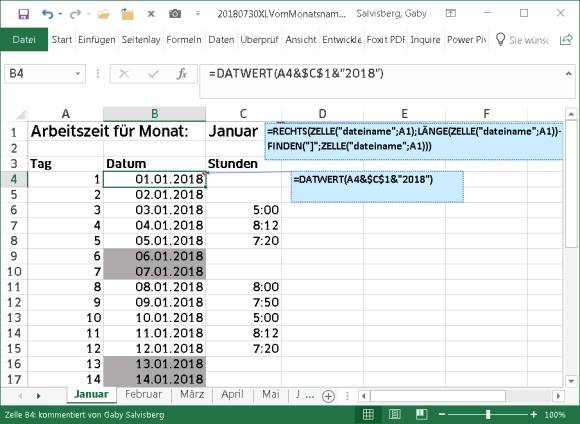The image size is (580, 424).
Task: Click the Redo arrow icon
Action: (x=75, y=14)
